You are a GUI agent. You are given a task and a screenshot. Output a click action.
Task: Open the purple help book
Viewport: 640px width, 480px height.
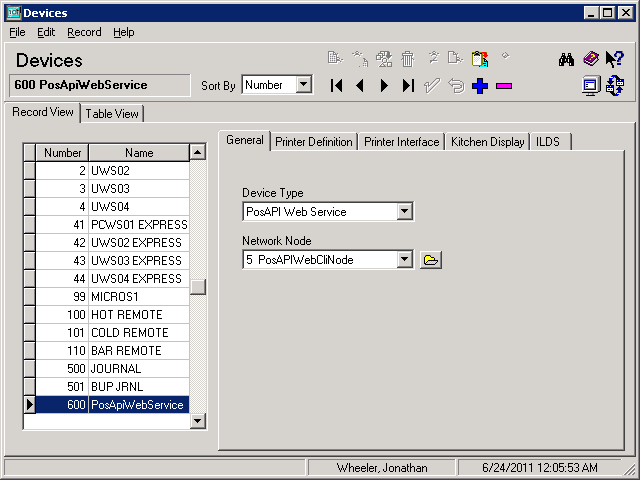tap(591, 59)
